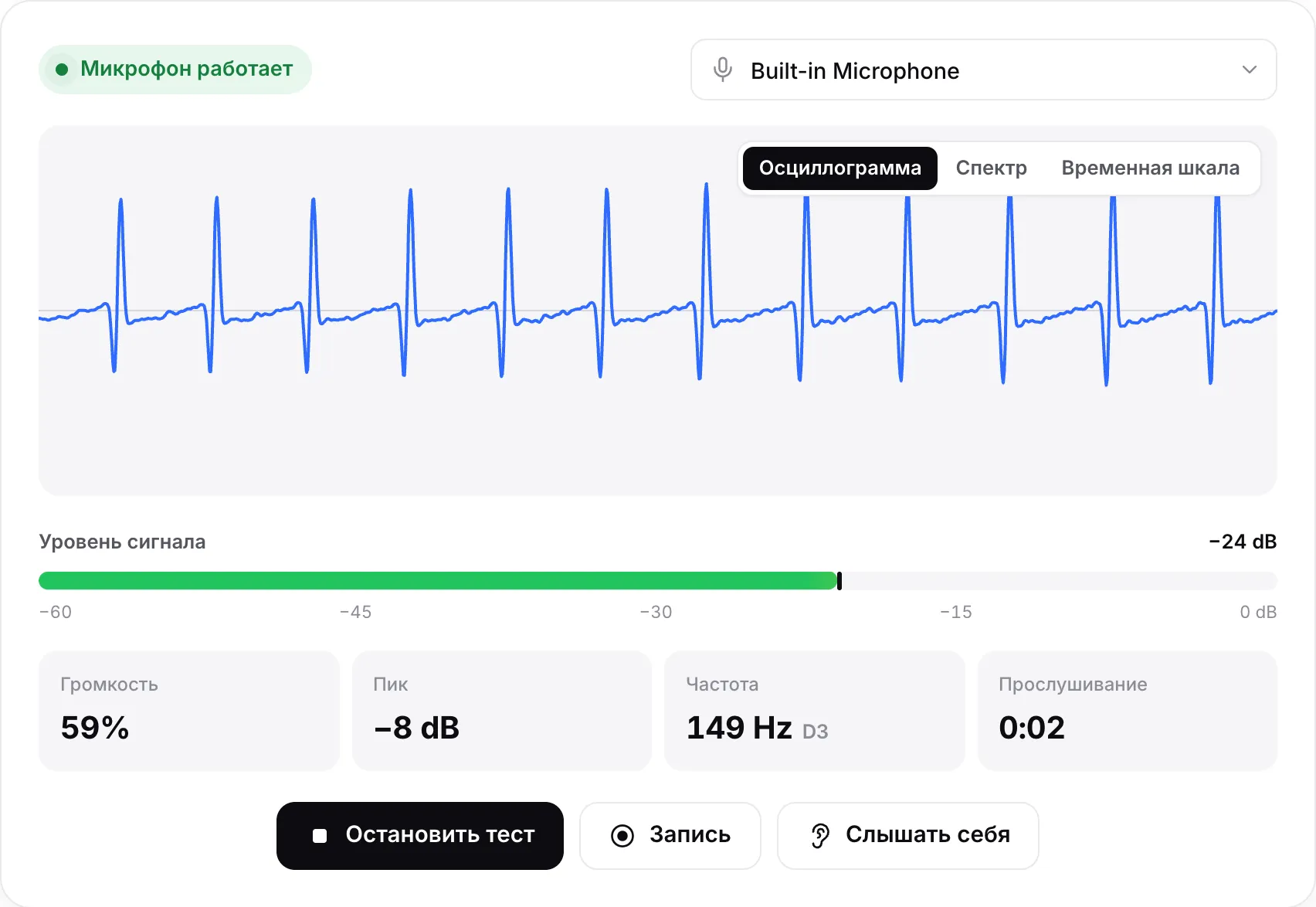This screenshot has width=1316, height=907.
Task: Click the microphone icon in device selector
Action: click(x=723, y=70)
